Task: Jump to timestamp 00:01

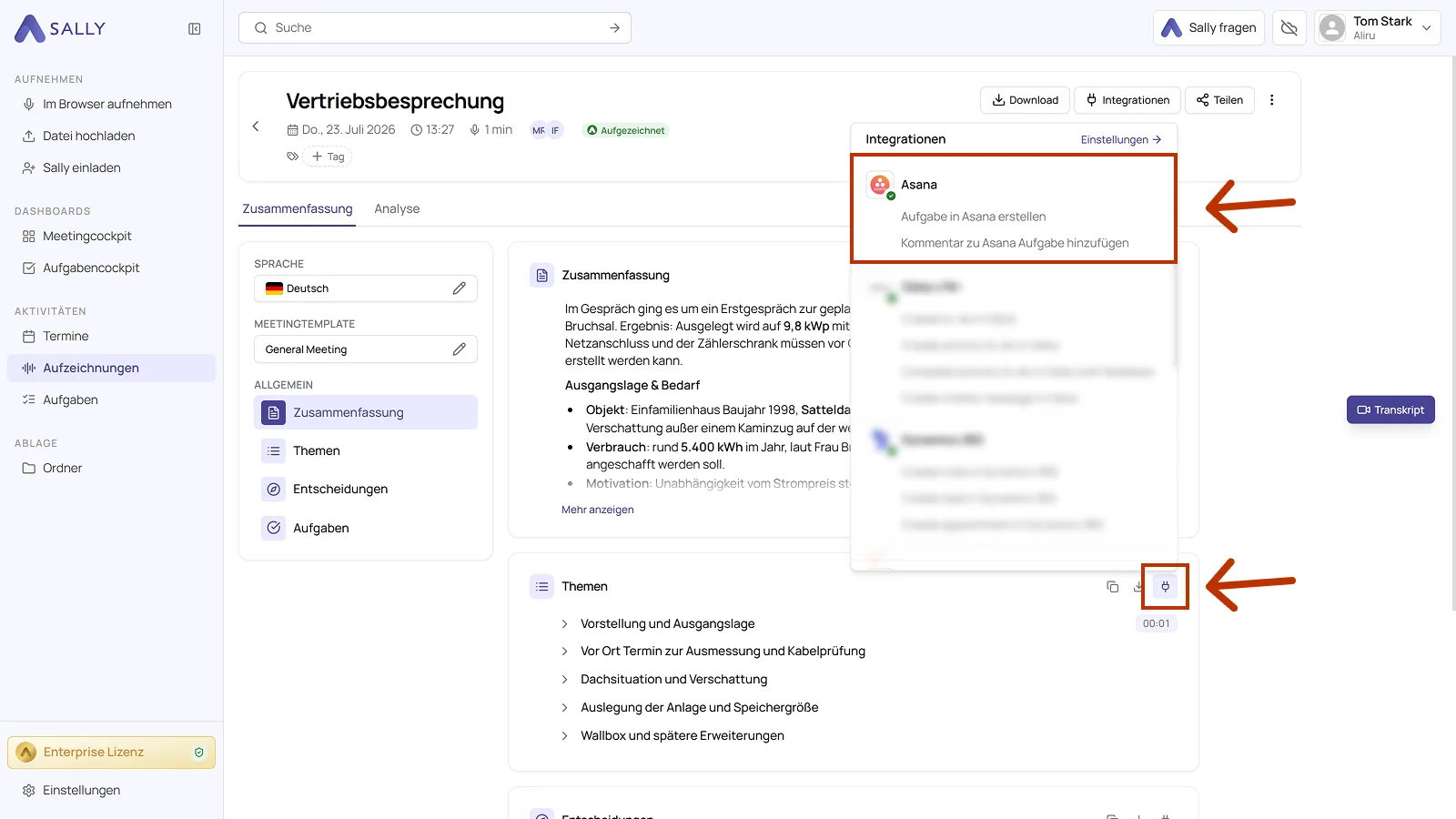Action: [x=1157, y=624]
